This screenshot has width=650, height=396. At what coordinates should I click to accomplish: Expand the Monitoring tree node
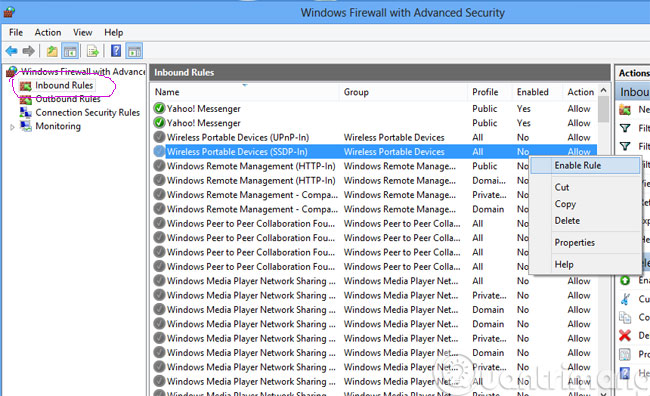(x=12, y=127)
